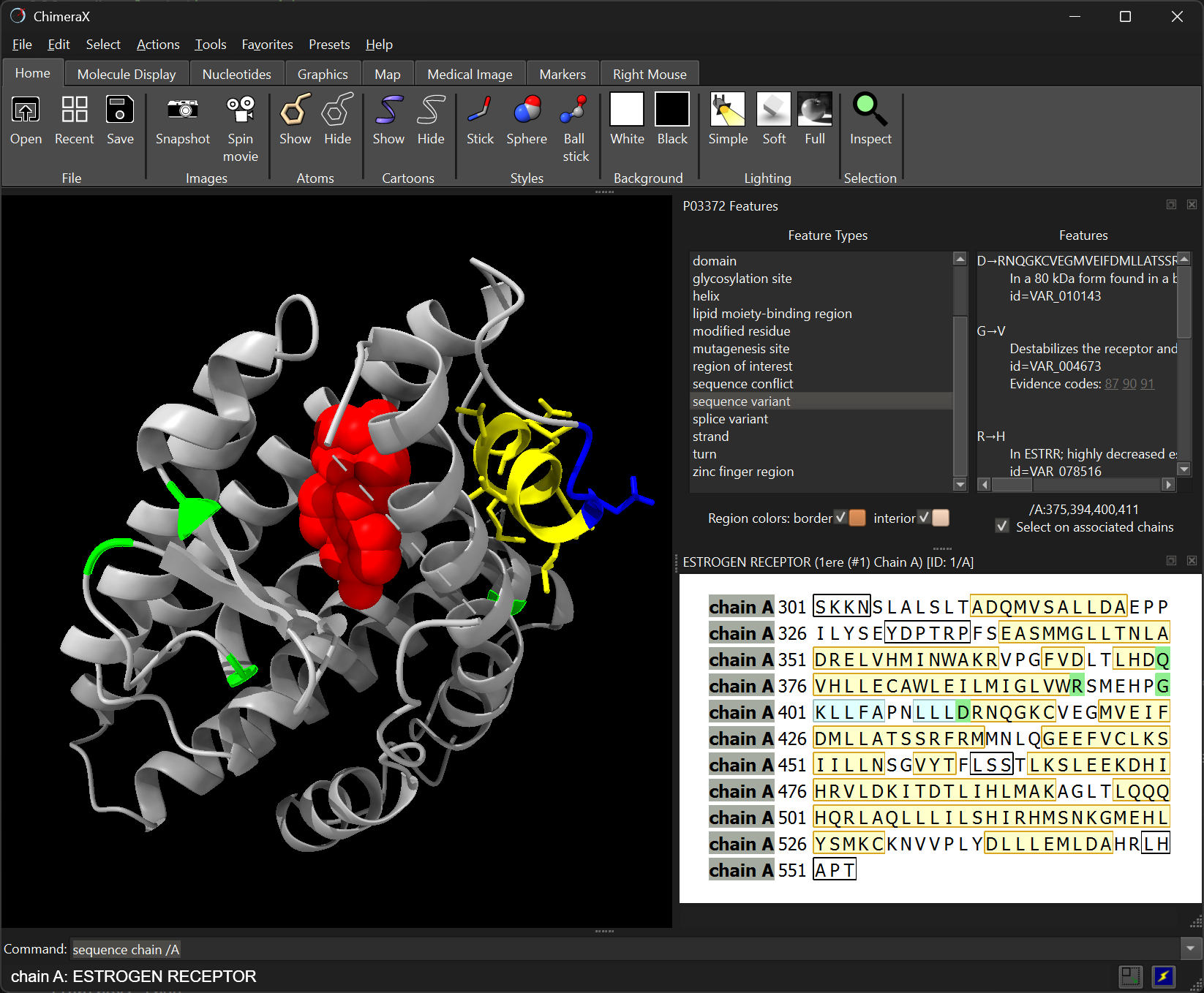Change the border region color swatch
The image size is (1204, 993).
click(857, 517)
